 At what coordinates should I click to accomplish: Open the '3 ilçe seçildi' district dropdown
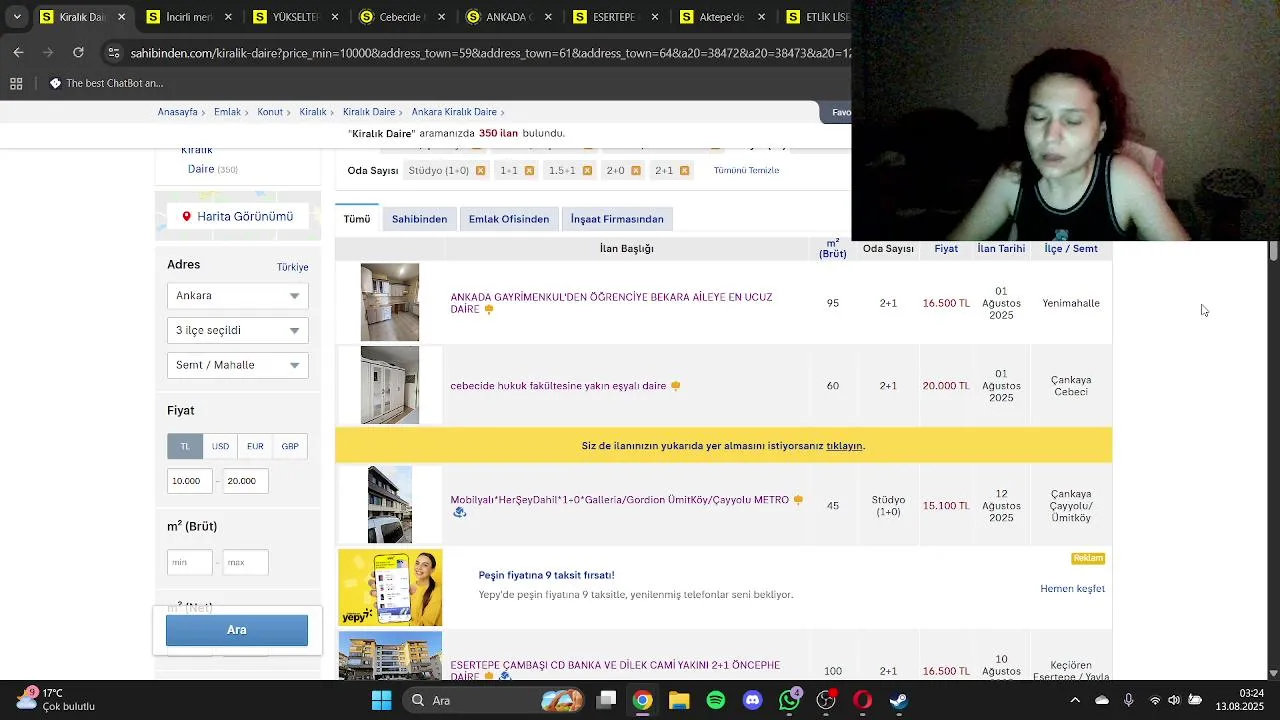(237, 330)
